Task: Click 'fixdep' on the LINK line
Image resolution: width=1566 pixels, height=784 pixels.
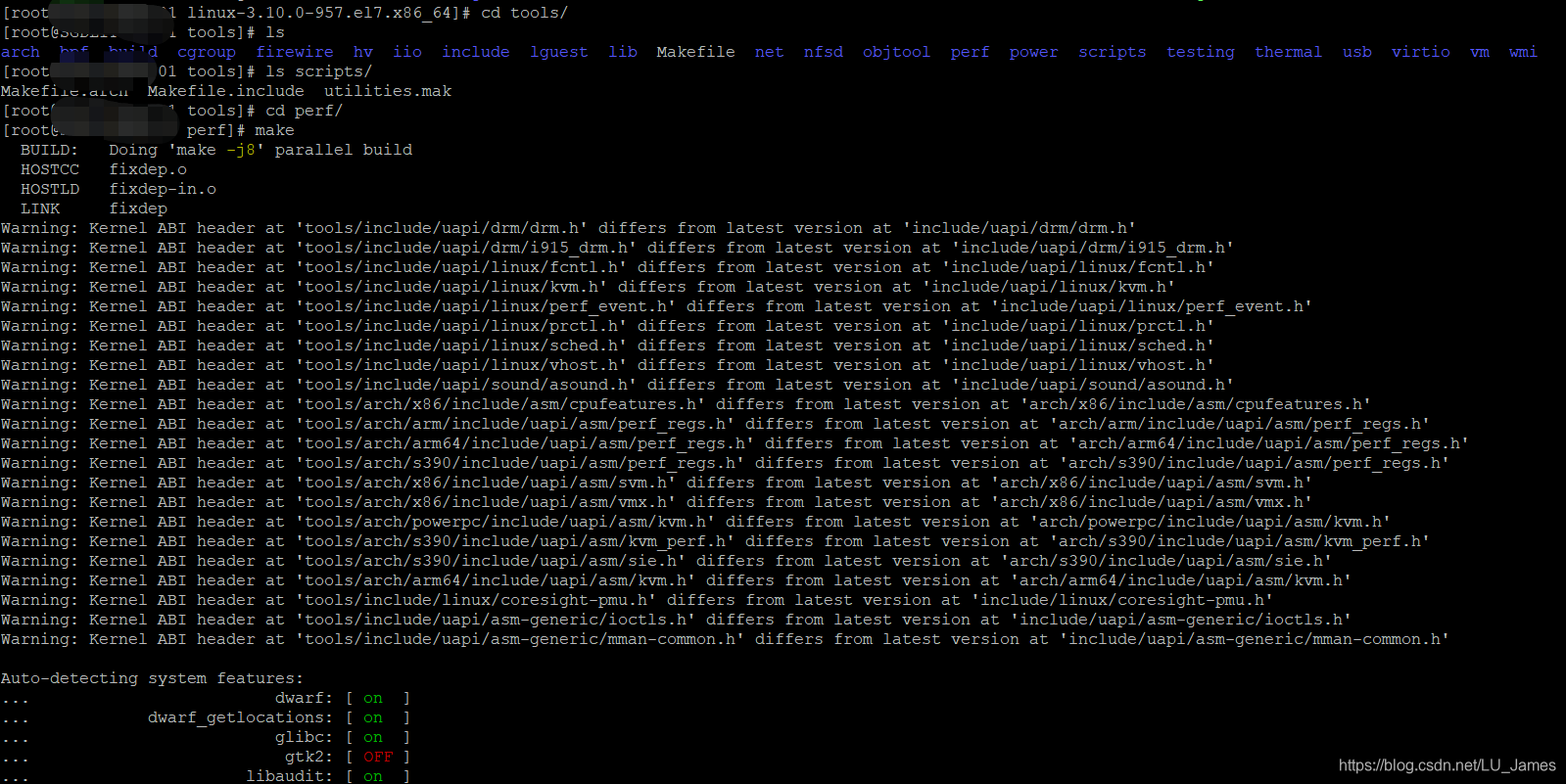Action: (x=138, y=208)
